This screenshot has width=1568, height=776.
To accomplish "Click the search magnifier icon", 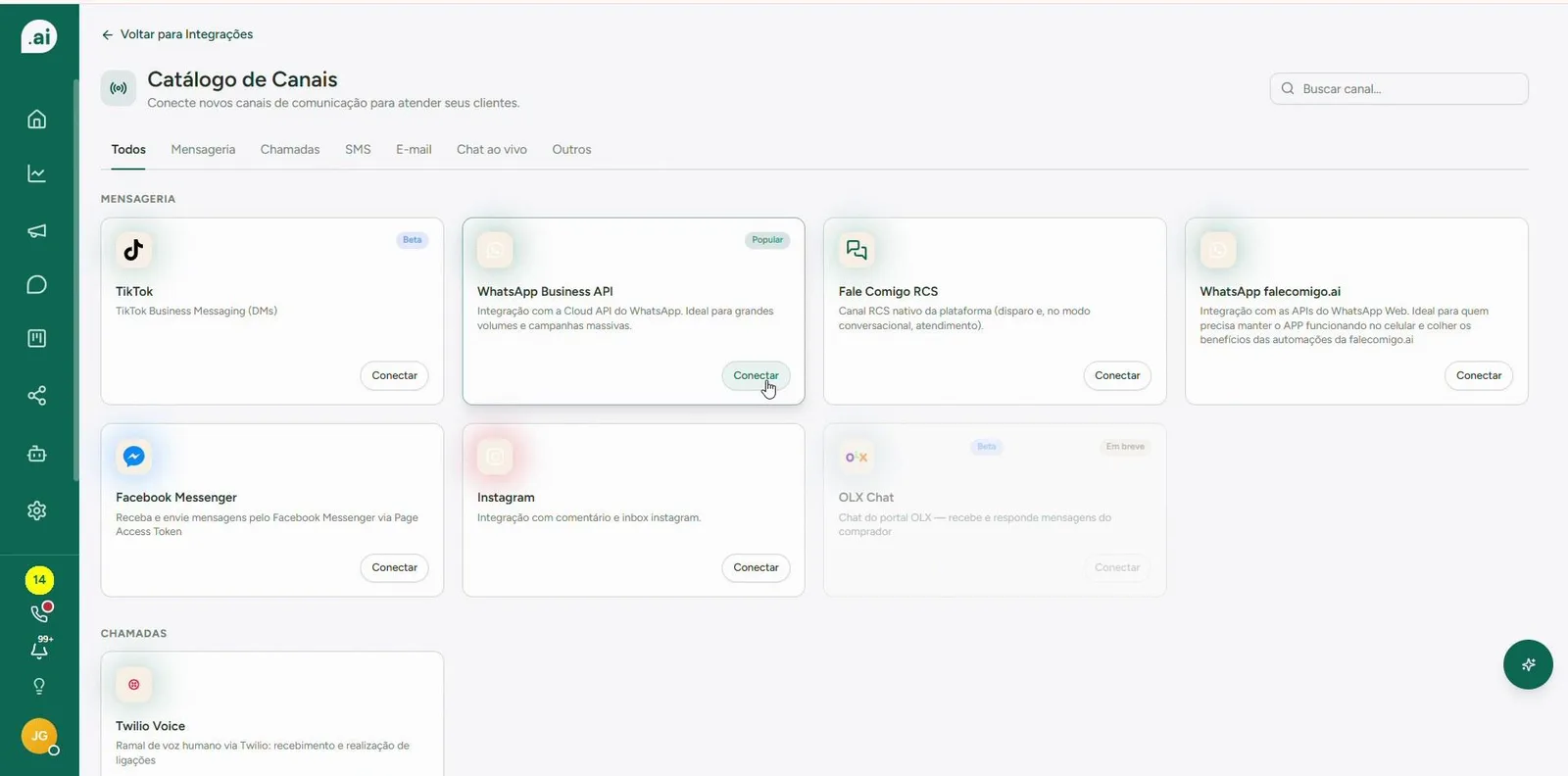I will [1288, 88].
